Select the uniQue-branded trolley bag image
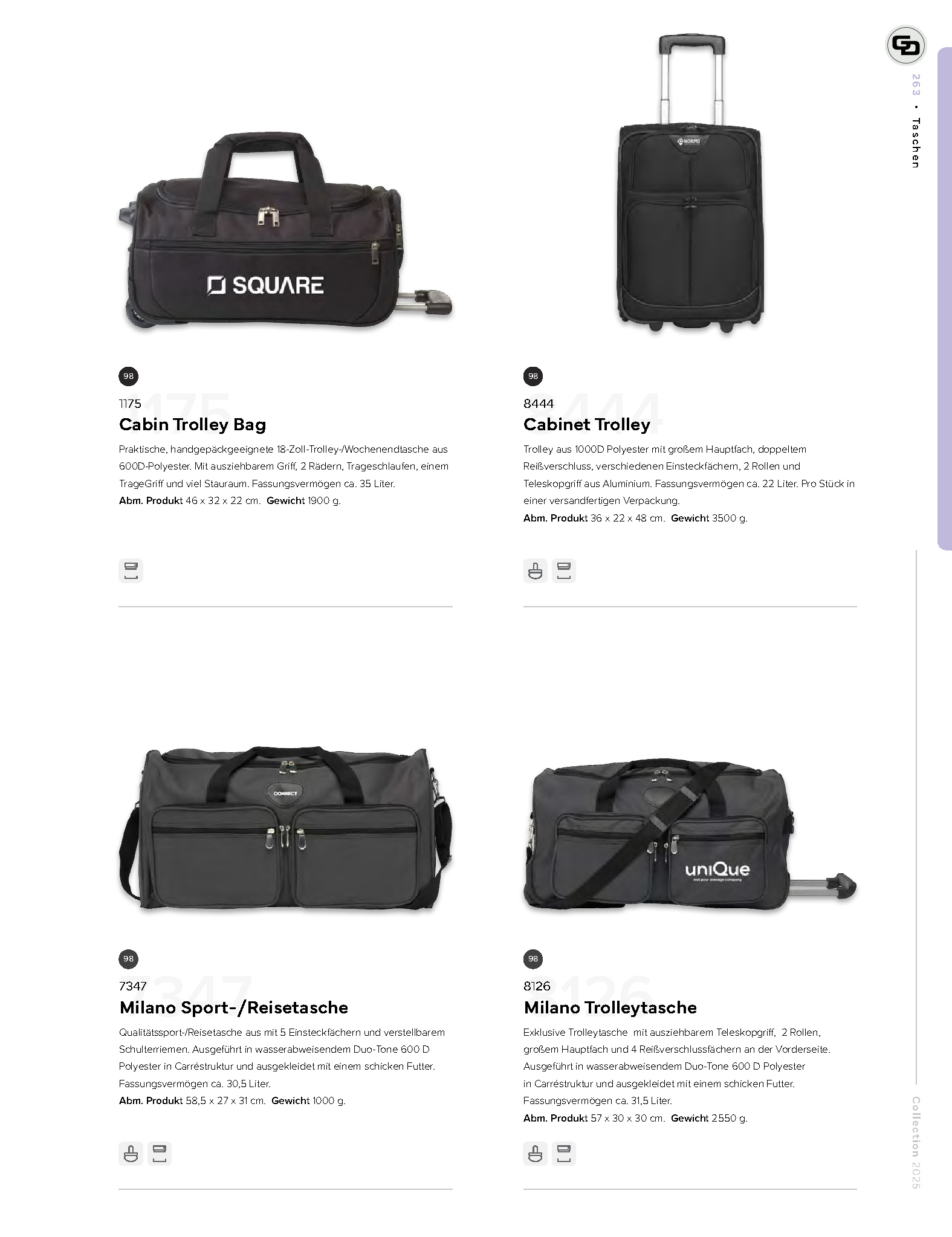 click(x=690, y=838)
